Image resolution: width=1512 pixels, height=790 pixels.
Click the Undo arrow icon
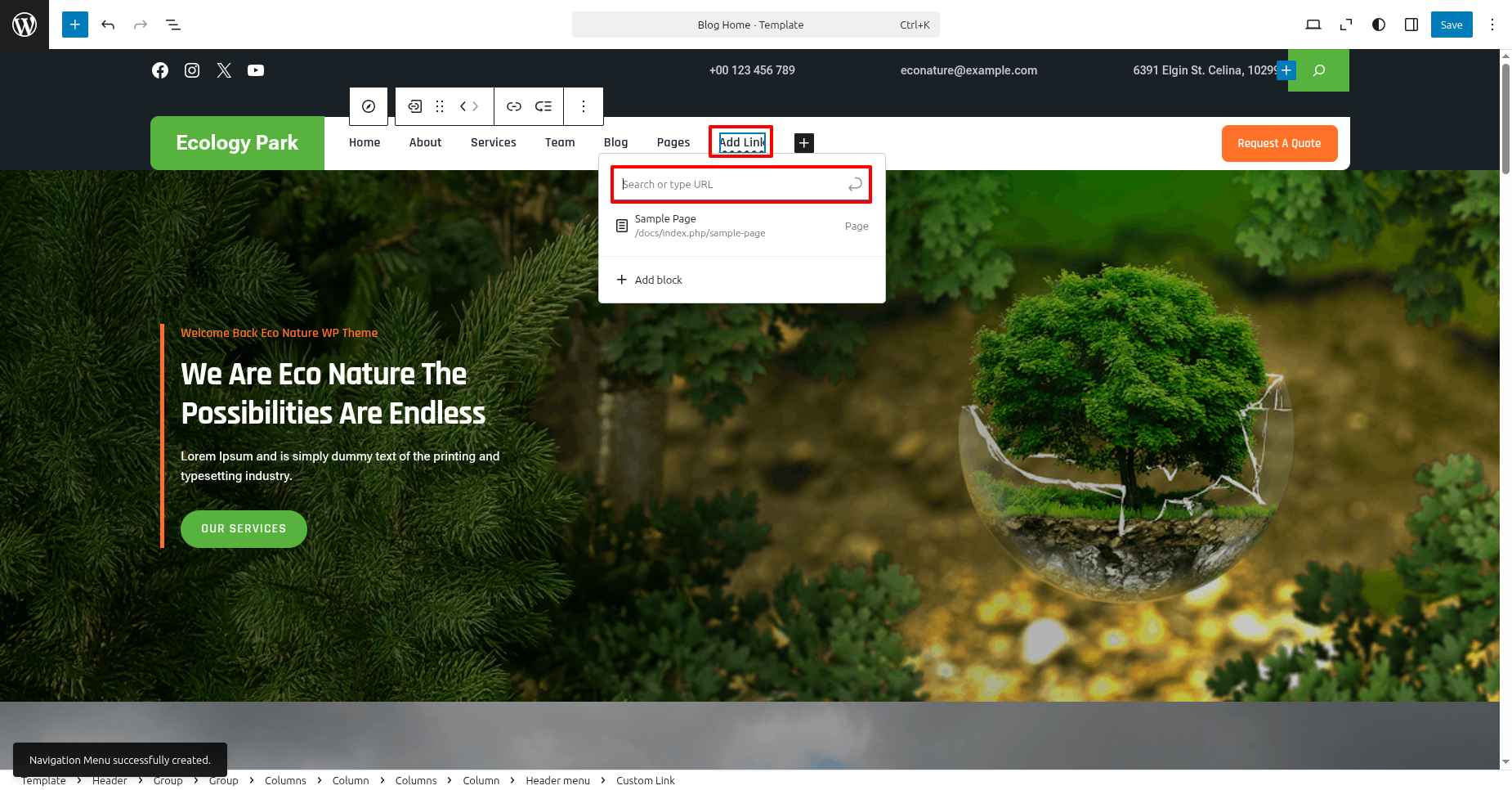click(x=108, y=25)
